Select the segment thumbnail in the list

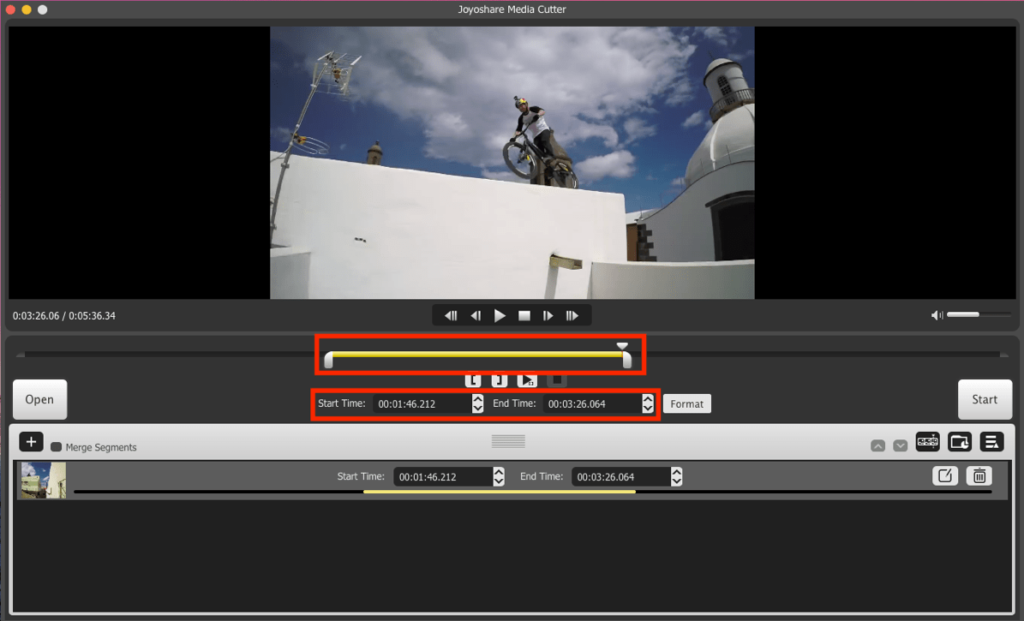tap(42, 480)
